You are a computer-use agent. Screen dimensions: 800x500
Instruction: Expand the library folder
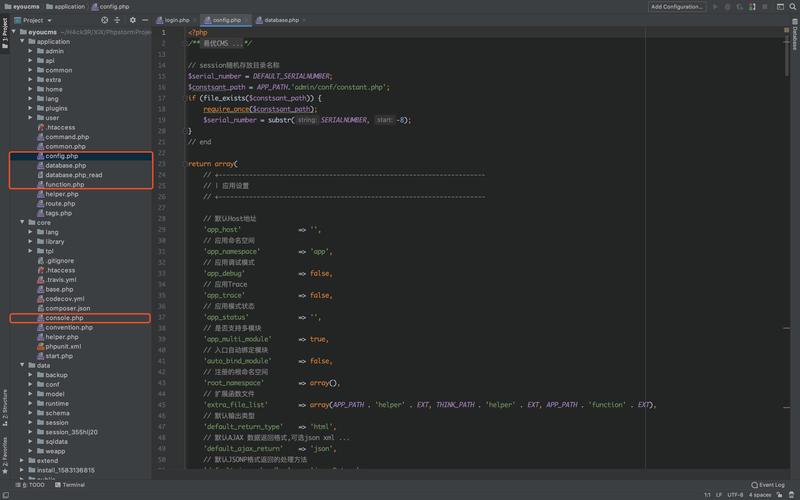(x=31, y=241)
